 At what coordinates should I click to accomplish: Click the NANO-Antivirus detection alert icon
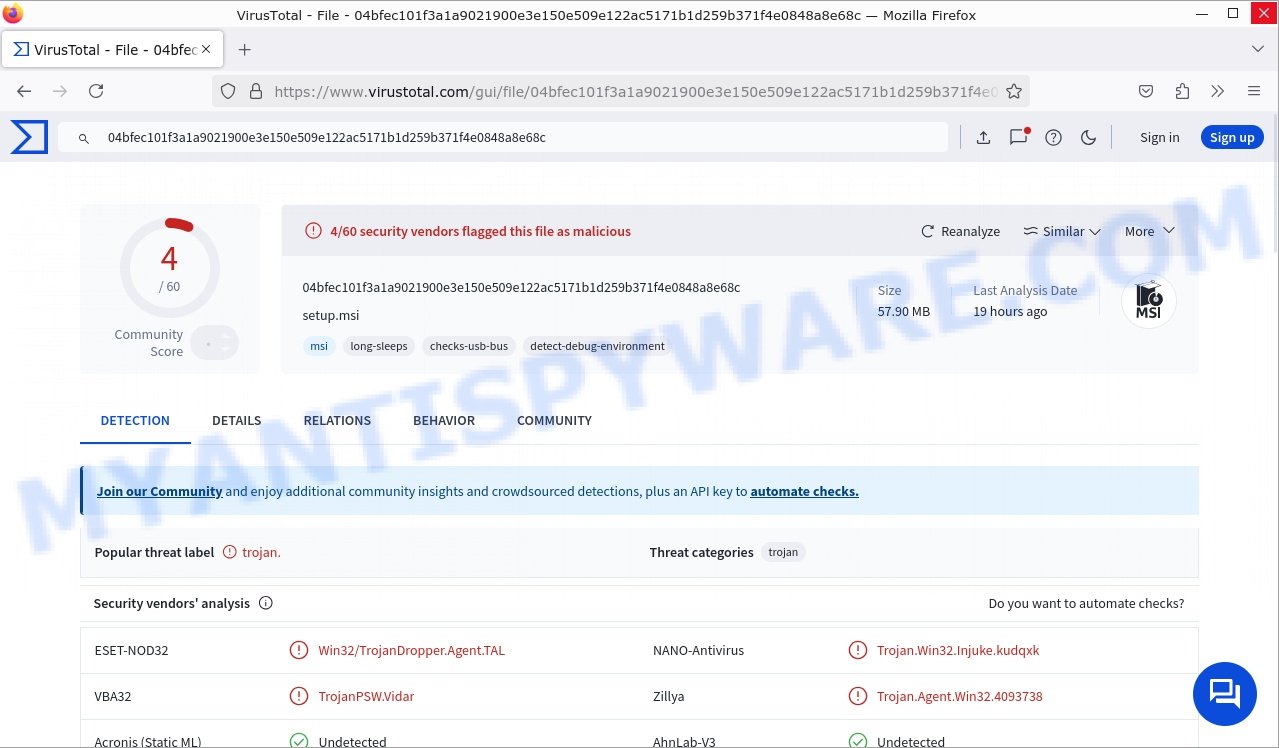click(x=857, y=650)
